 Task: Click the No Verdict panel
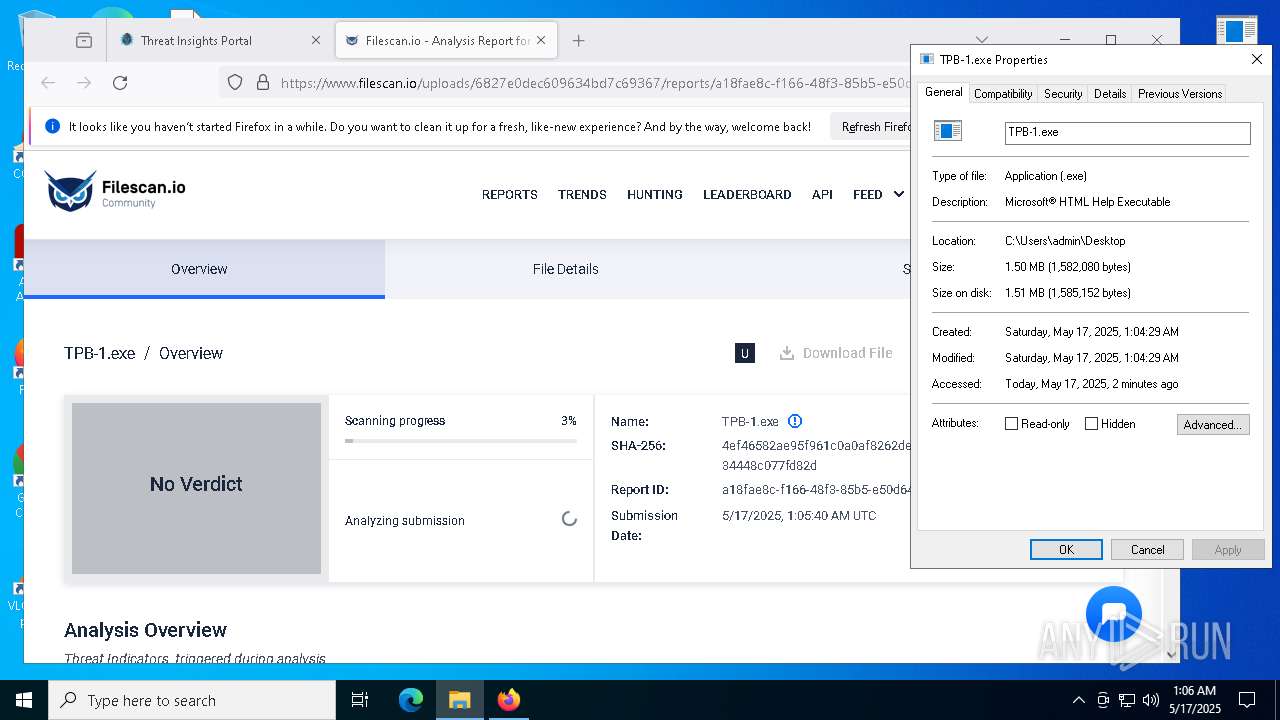(196, 488)
